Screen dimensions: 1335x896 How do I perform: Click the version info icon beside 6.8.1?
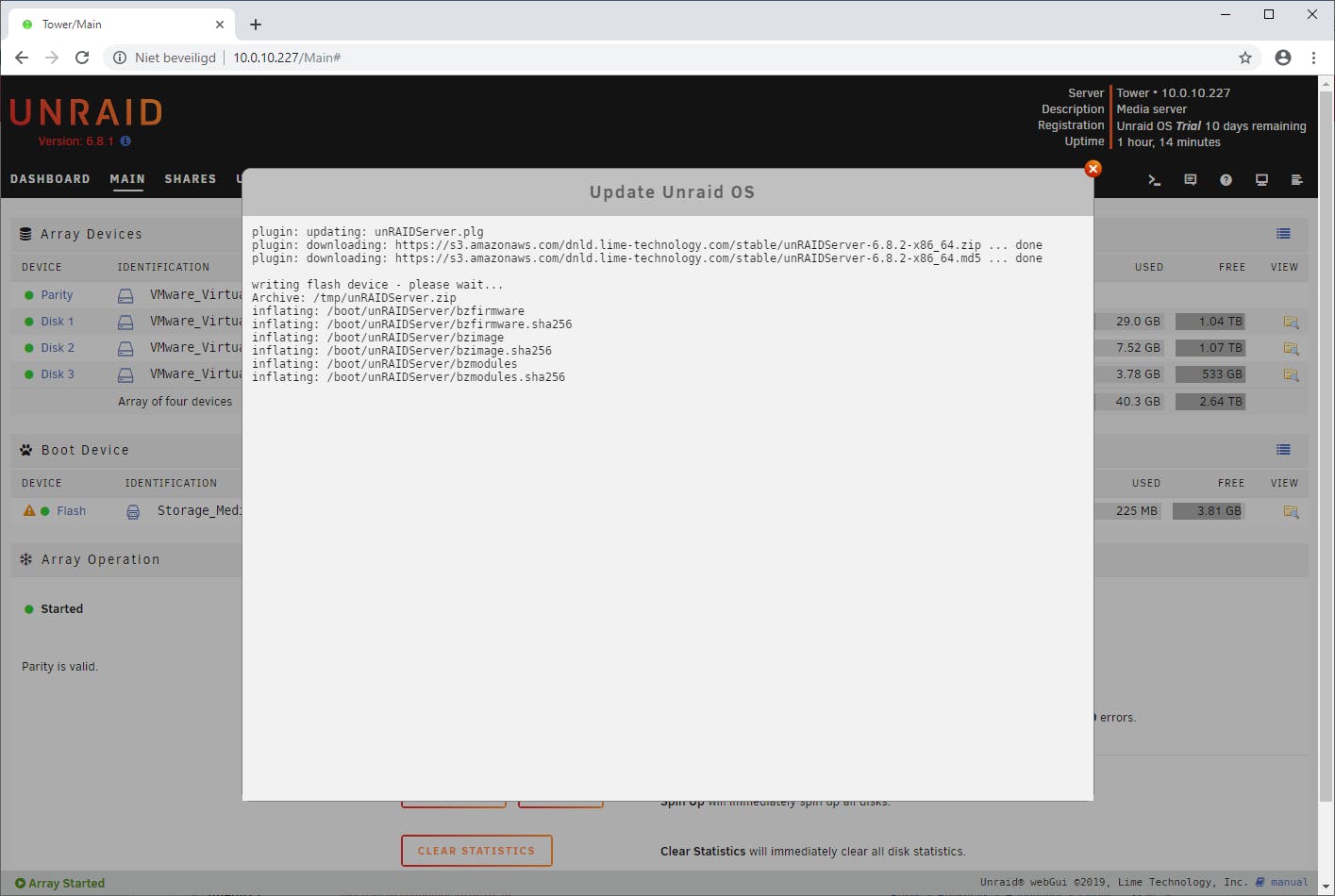click(x=125, y=141)
